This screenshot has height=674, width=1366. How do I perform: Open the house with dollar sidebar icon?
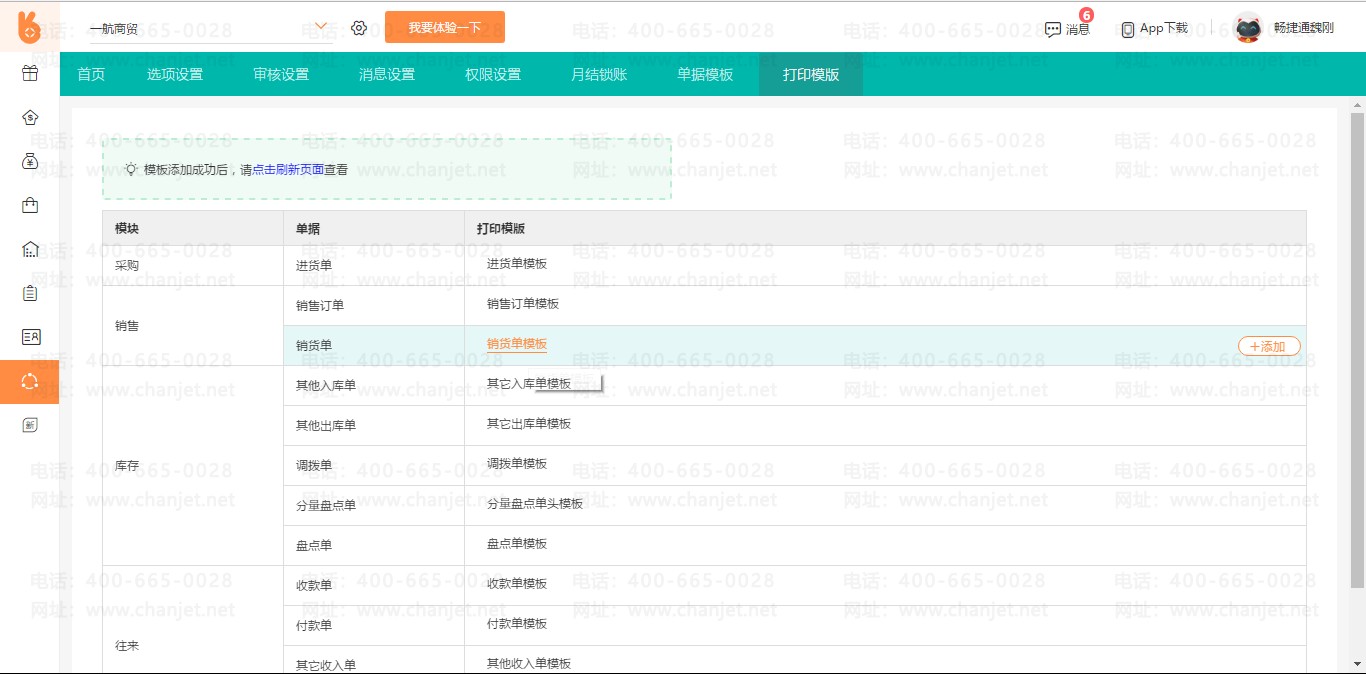tap(30, 117)
